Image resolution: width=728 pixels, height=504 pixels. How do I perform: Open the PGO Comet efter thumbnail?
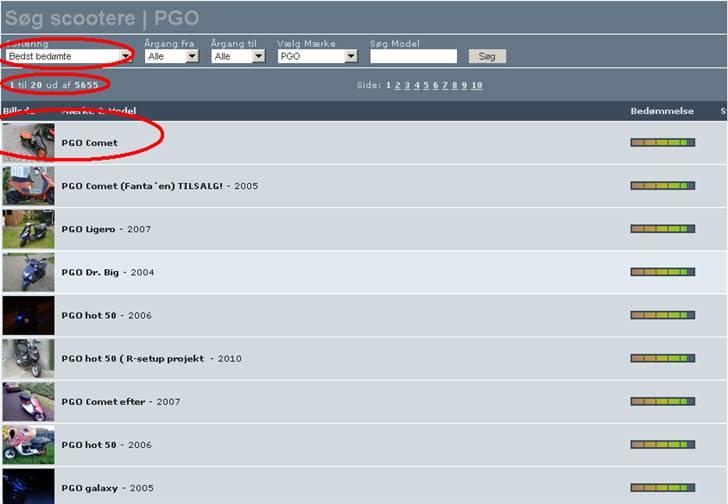(28, 401)
